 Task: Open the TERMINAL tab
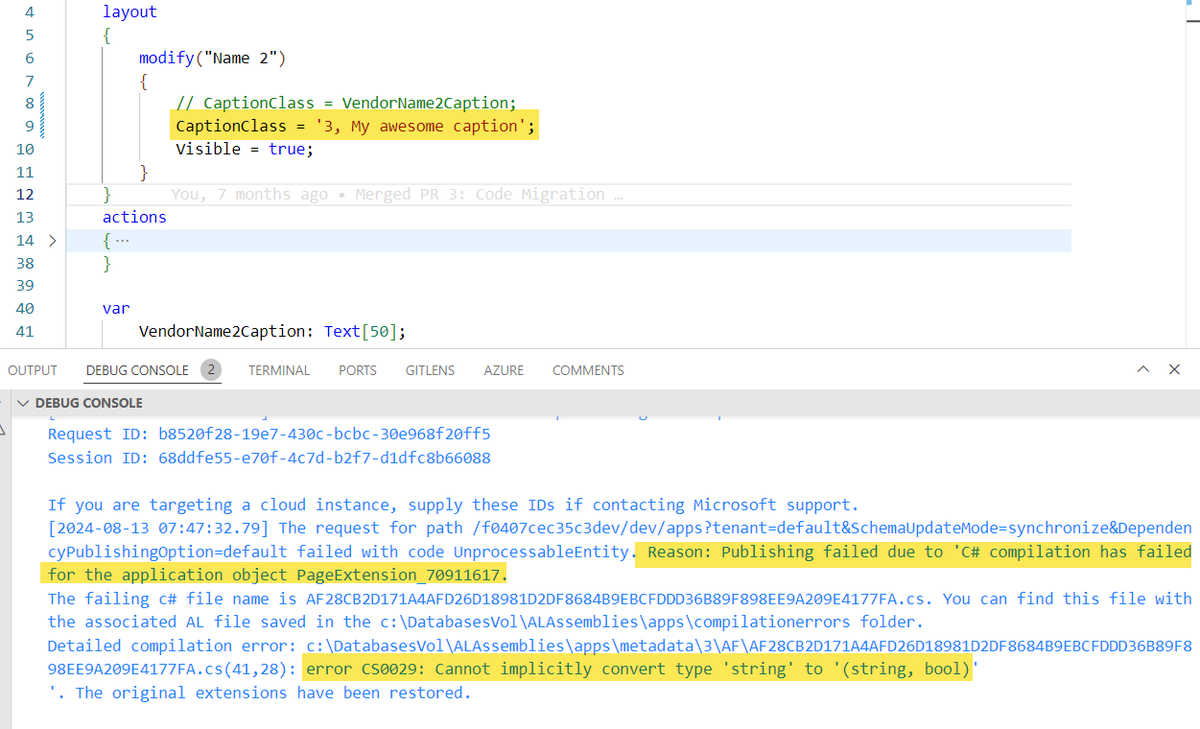pyautogui.click(x=279, y=370)
